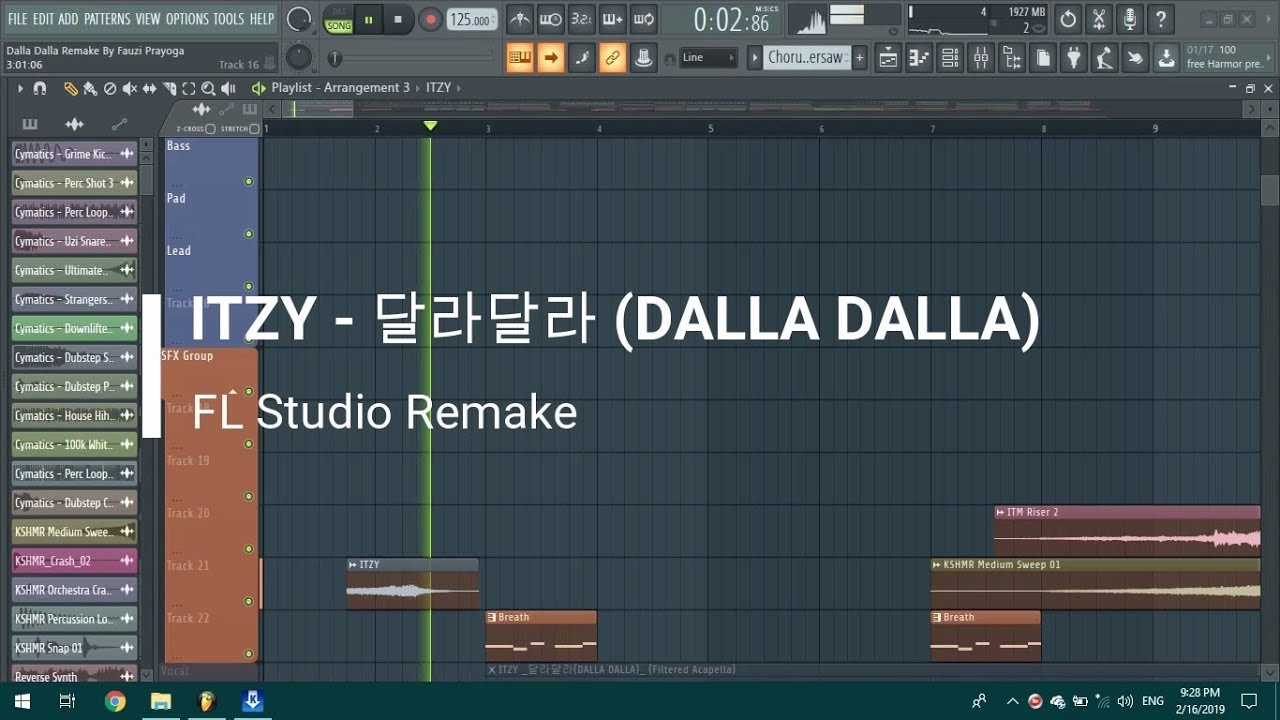Stop playback with the stop button

tap(398, 19)
